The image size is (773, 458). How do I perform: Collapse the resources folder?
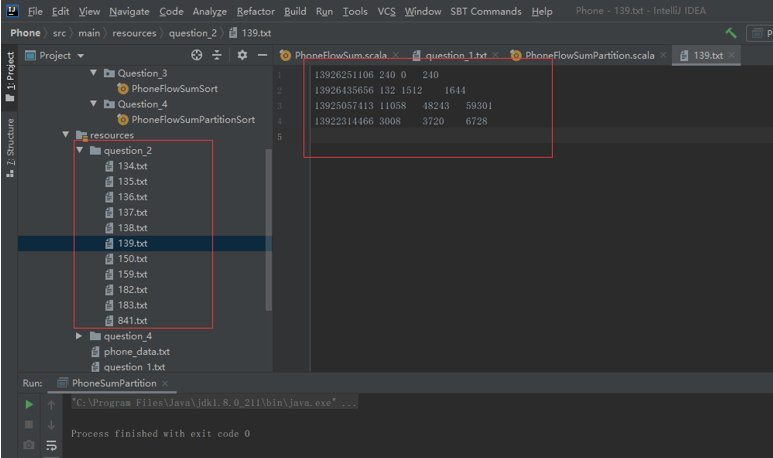[66, 135]
